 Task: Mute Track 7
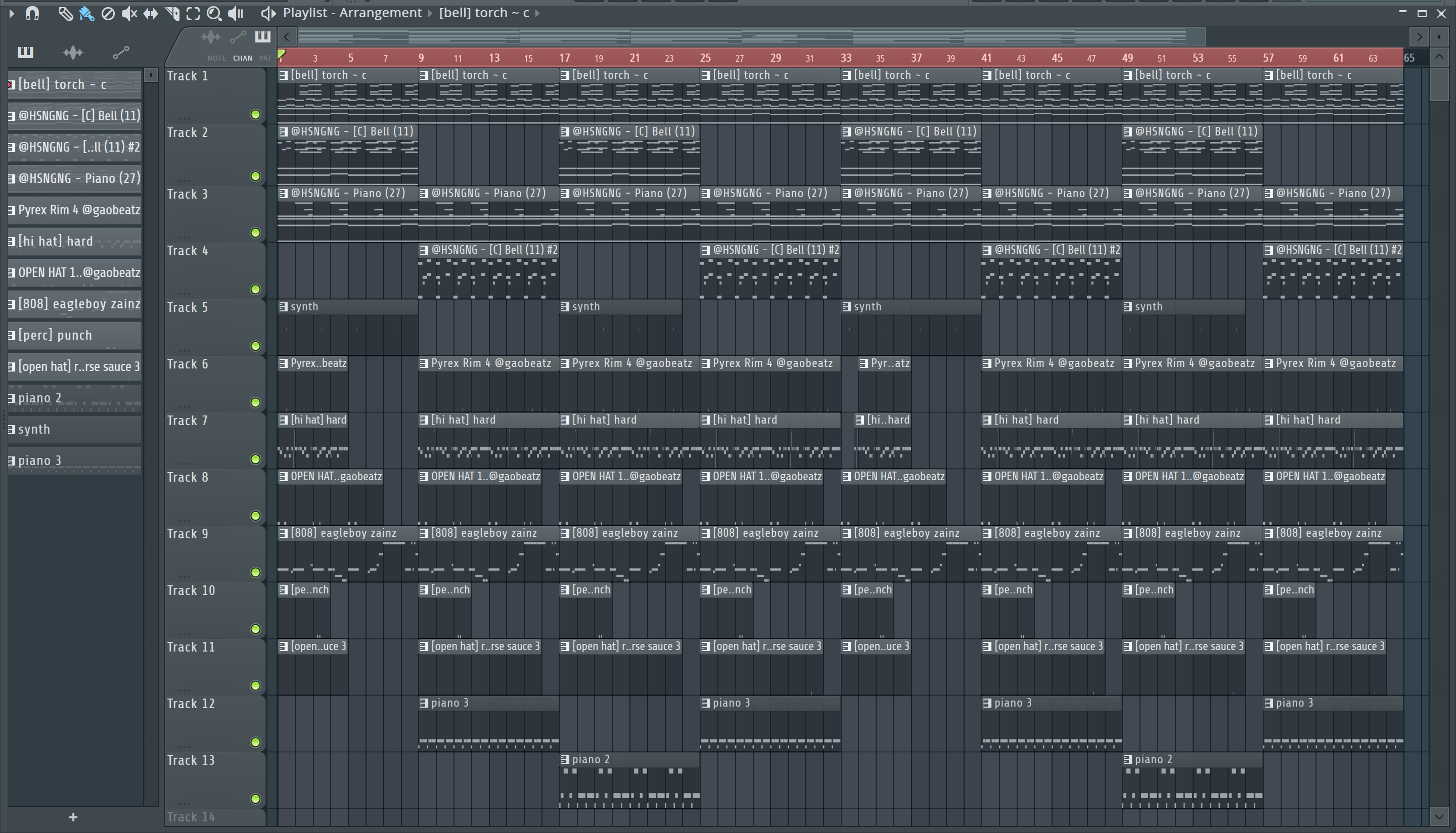pyautogui.click(x=256, y=459)
